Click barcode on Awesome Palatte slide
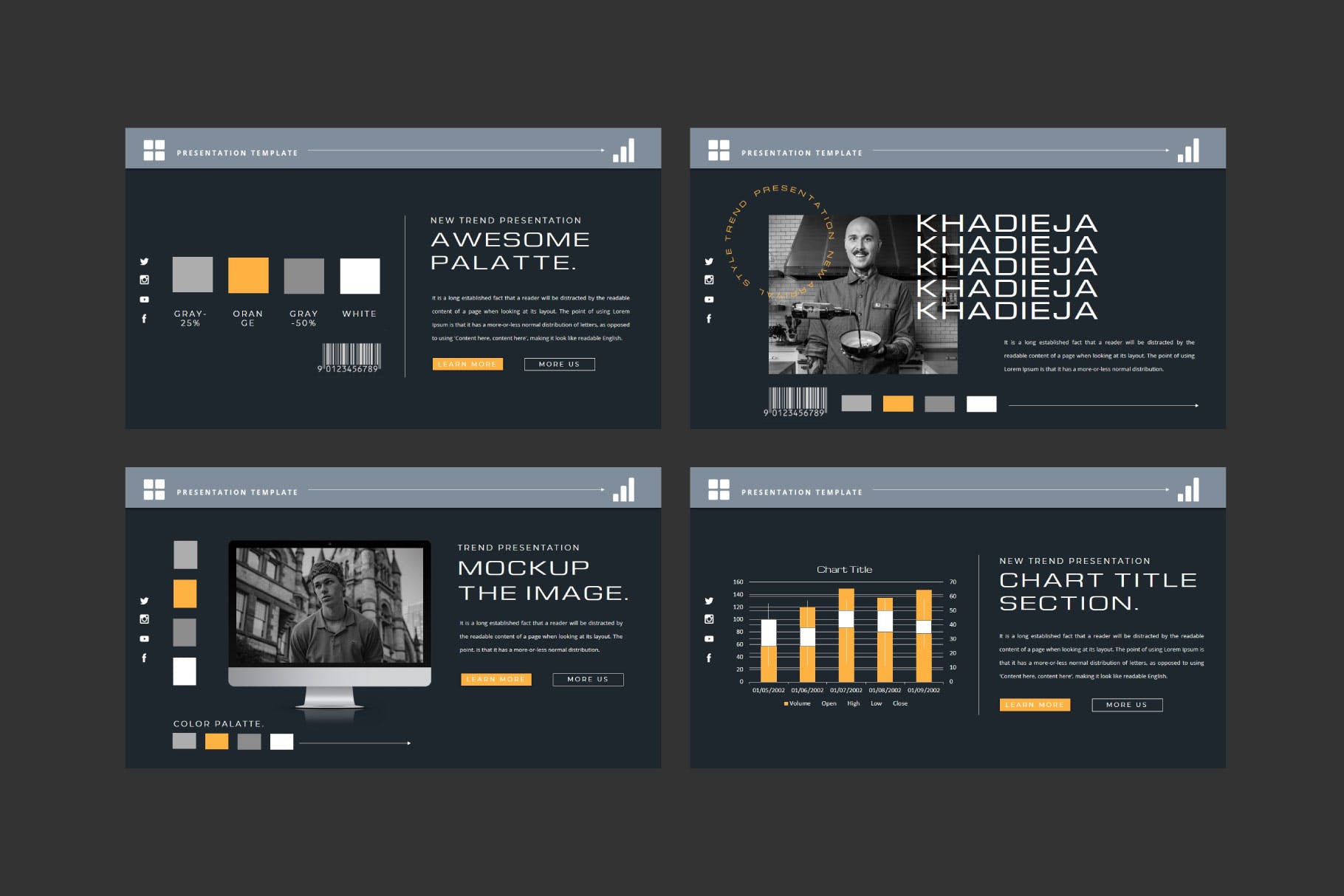Image resolution: width=1344 pixels, height=896 pixels. coord(350,358)
